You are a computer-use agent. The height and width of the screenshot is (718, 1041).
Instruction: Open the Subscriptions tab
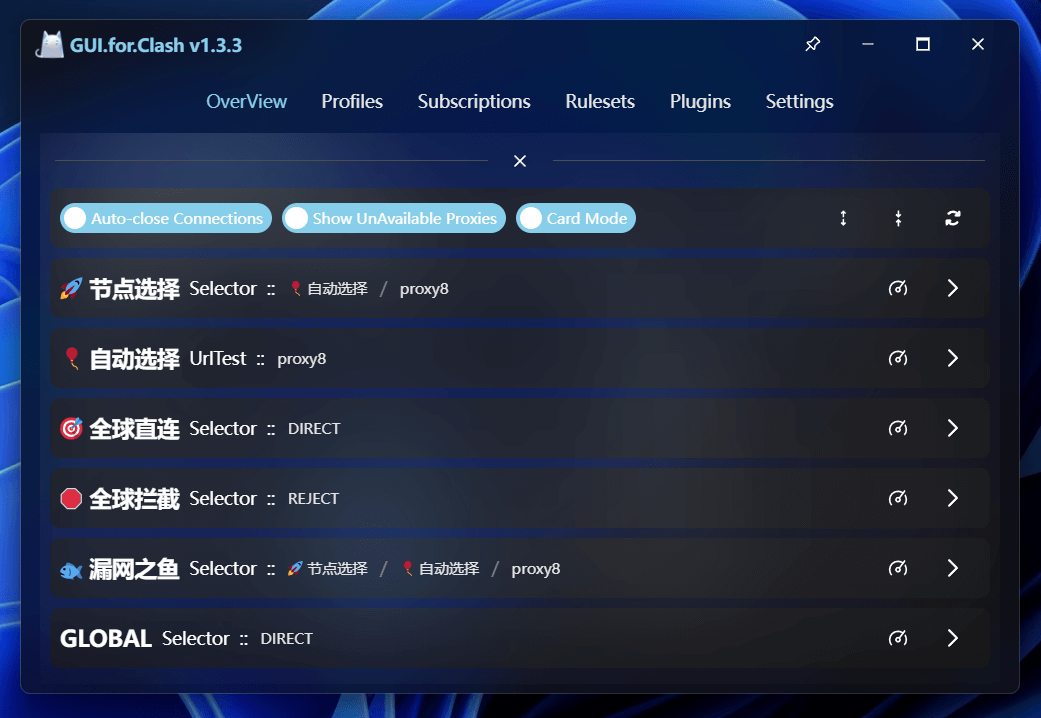coord(474,102)
